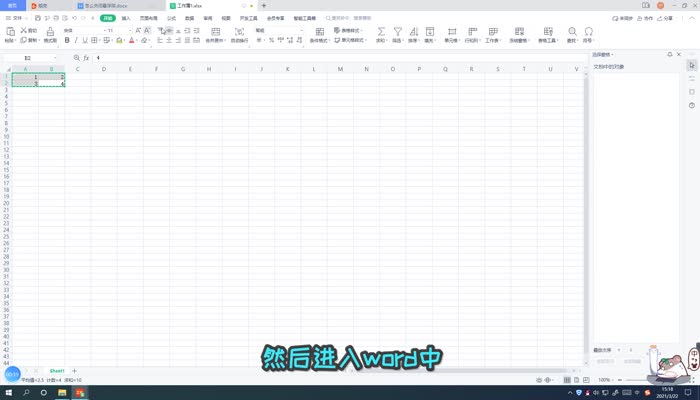Add a new sheet with plus button
The image size is (700, 400).
(74, 371)
